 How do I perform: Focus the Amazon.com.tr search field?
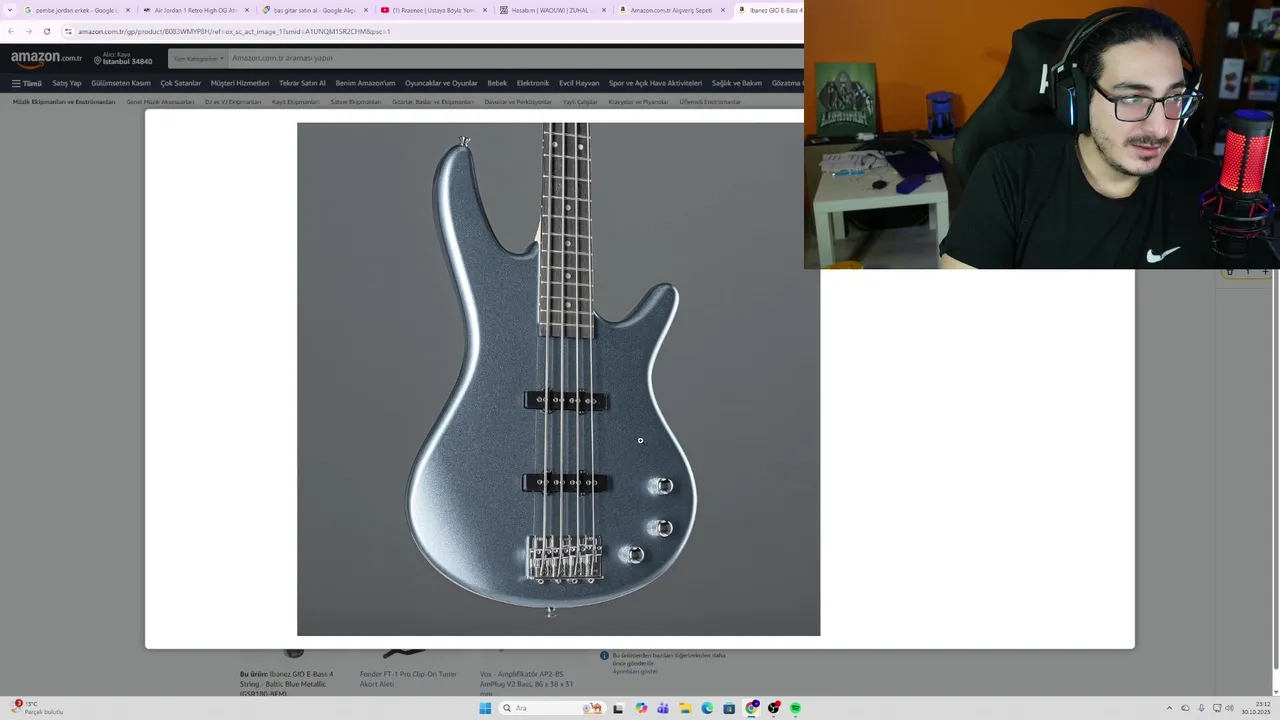(515, 58)
